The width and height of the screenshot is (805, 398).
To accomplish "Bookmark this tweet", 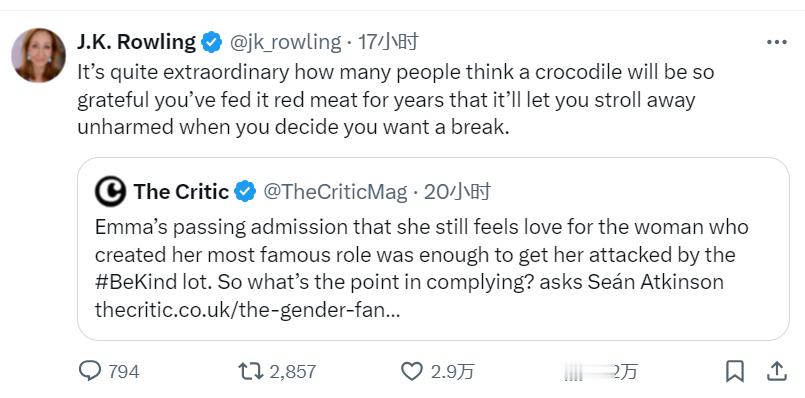I will (735, 371).
